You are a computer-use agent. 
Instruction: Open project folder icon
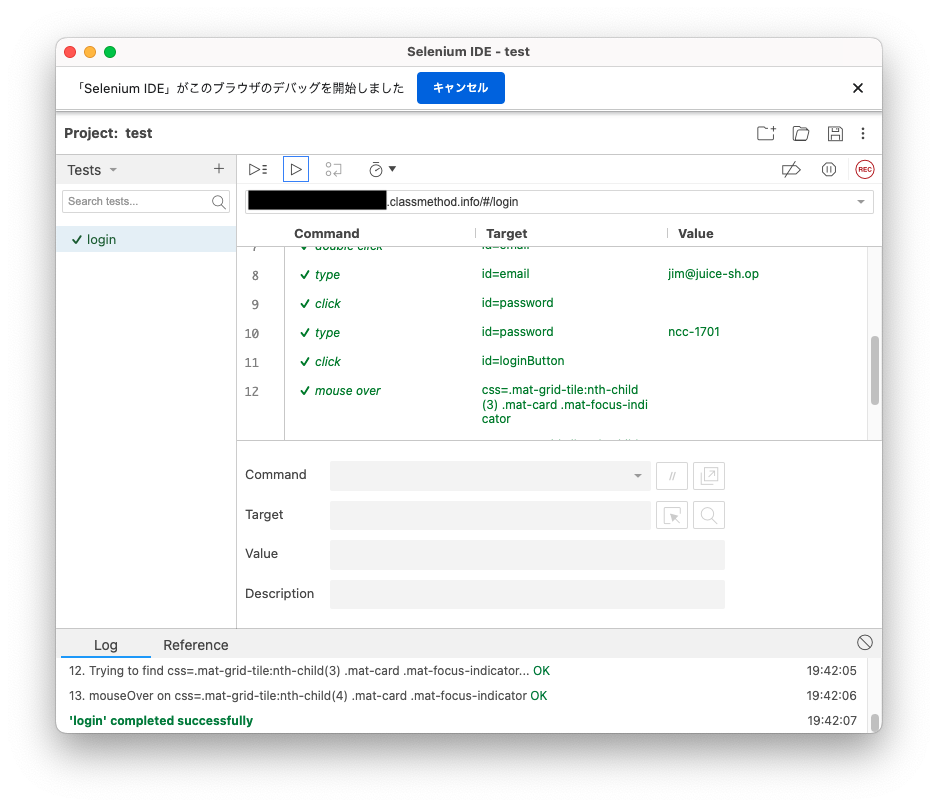pos(800,133)
